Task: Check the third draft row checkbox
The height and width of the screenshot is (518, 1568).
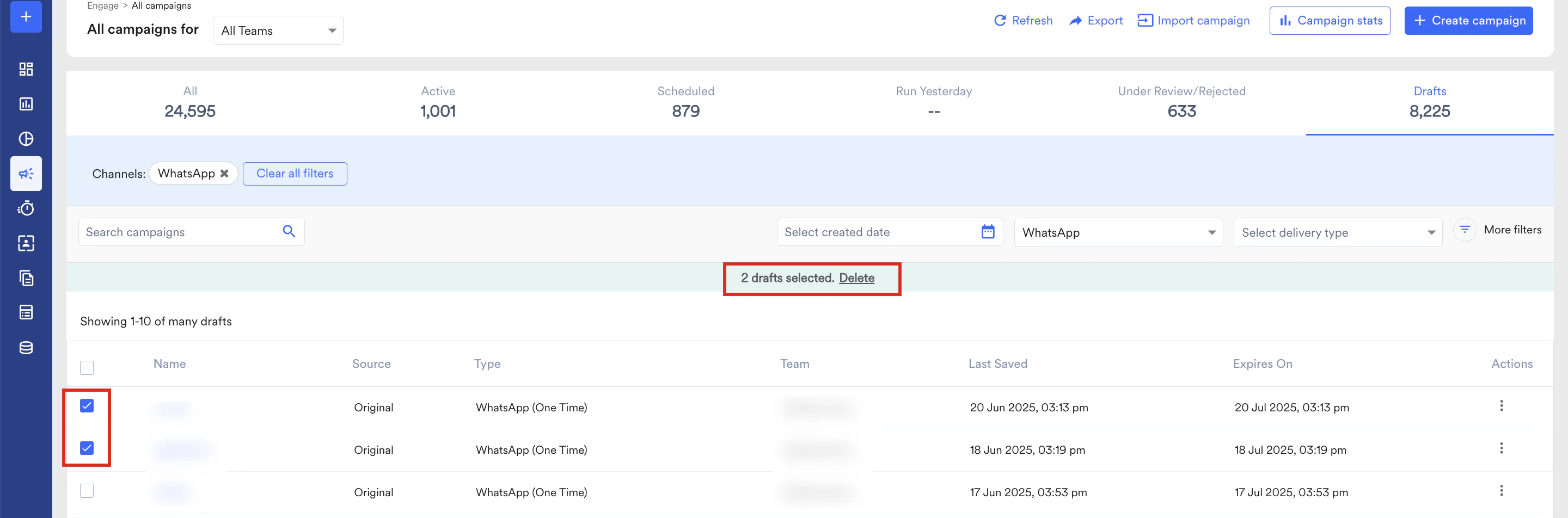Action: click(87, 491)
